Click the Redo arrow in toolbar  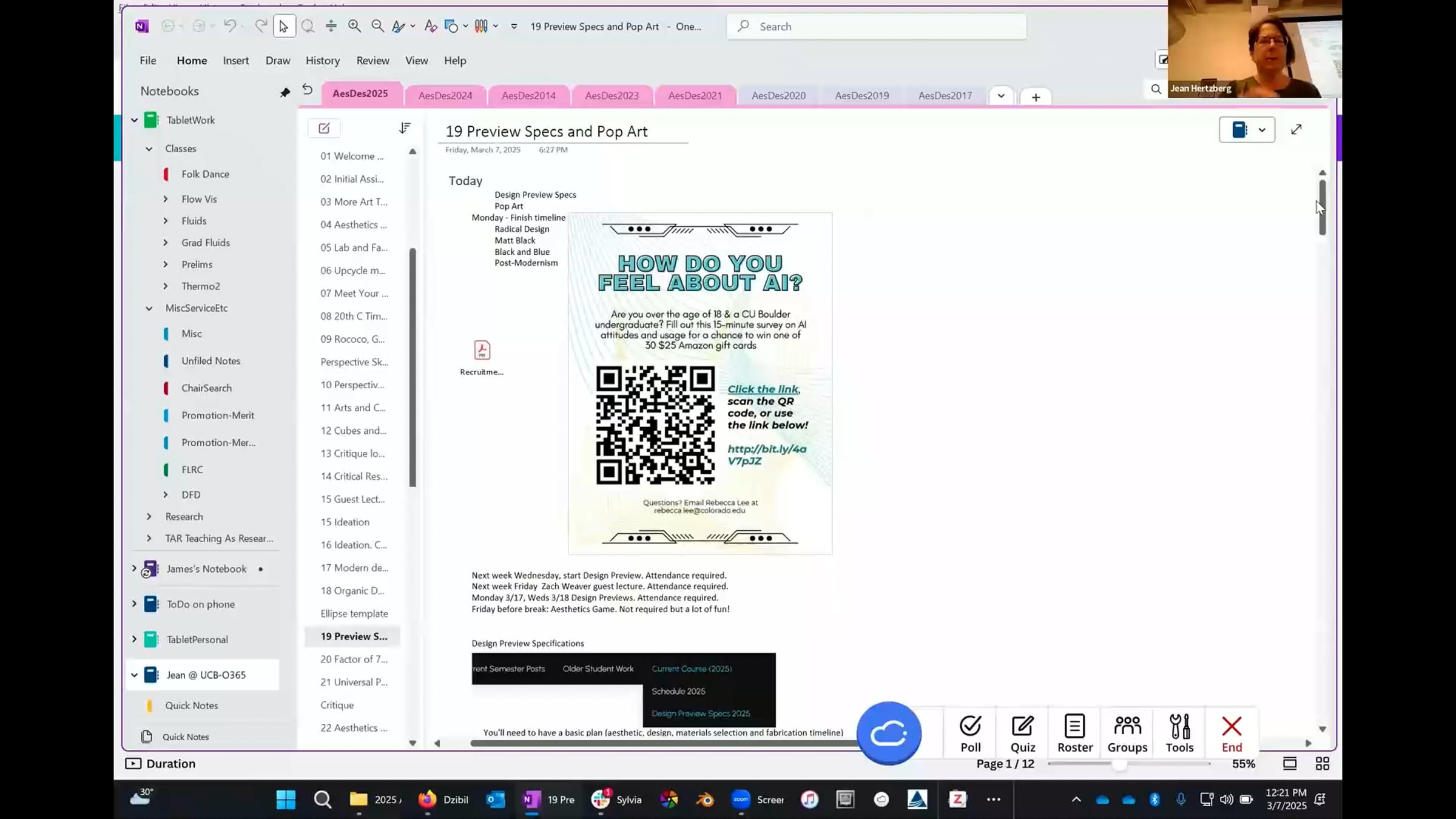point(261,26)
